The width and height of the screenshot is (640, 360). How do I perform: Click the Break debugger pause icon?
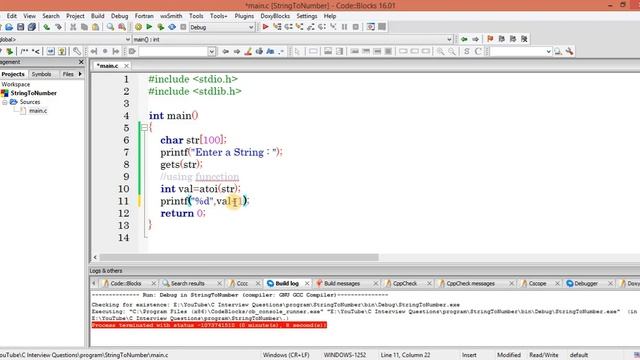[x=344, y=27]
